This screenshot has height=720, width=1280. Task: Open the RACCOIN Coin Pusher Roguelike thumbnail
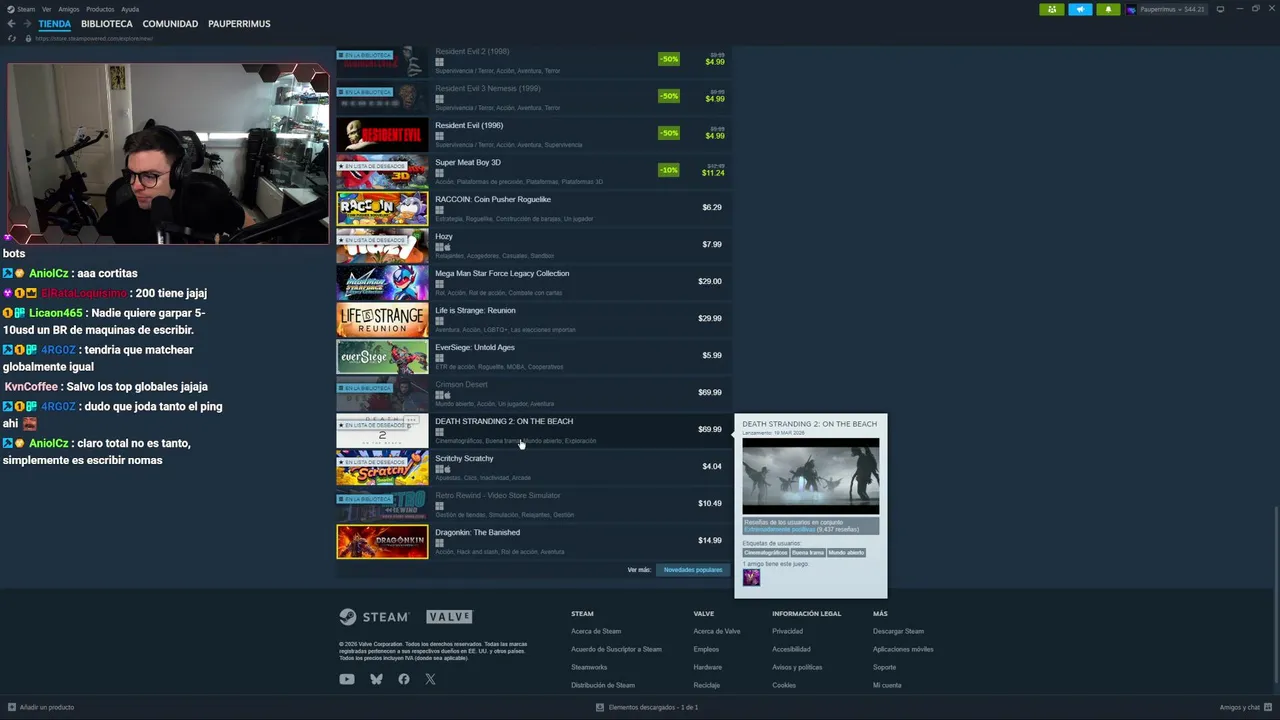pos(382,208)
